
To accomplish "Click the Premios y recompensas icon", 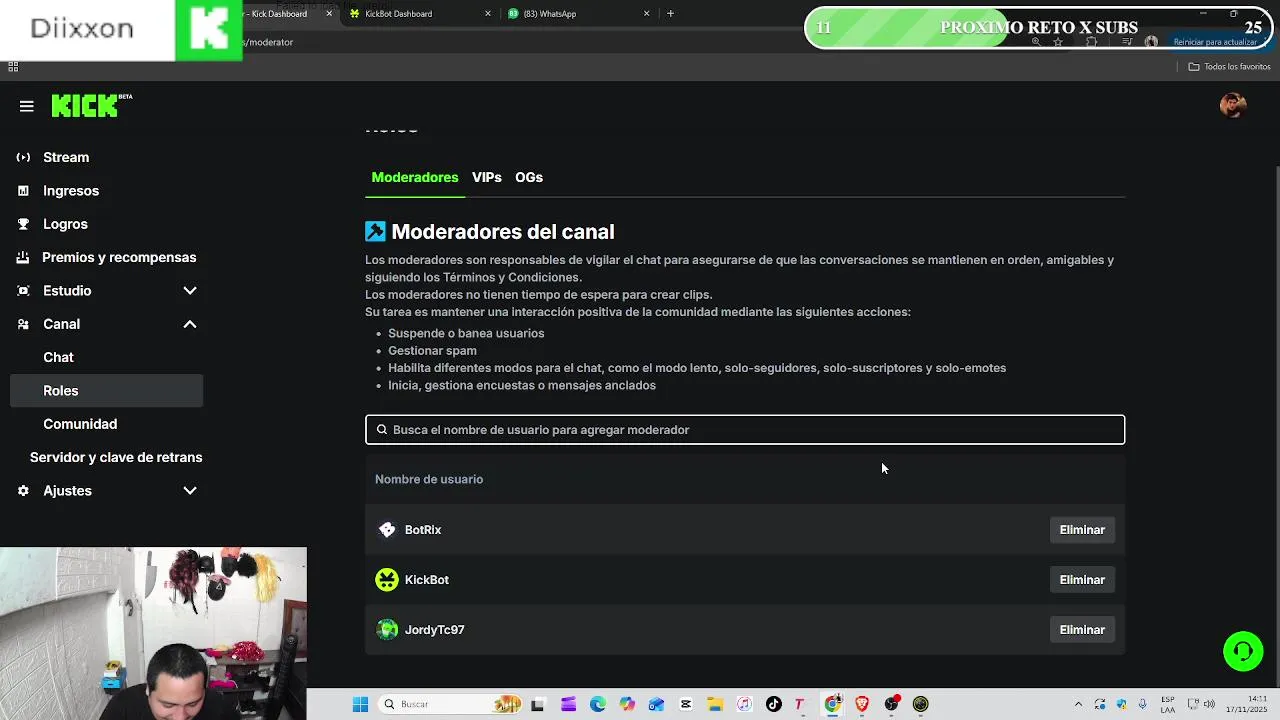I will 23,257.
